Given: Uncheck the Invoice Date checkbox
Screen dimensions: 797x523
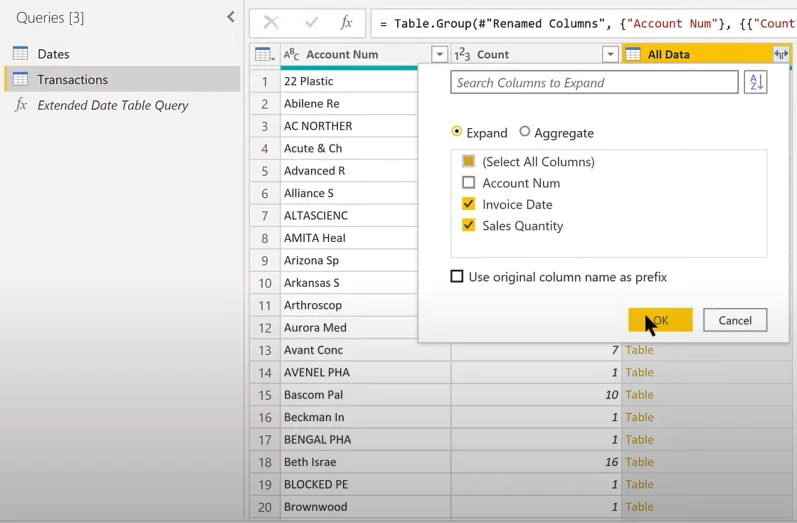Looking at the screenshot, I should tap(468, 204).
